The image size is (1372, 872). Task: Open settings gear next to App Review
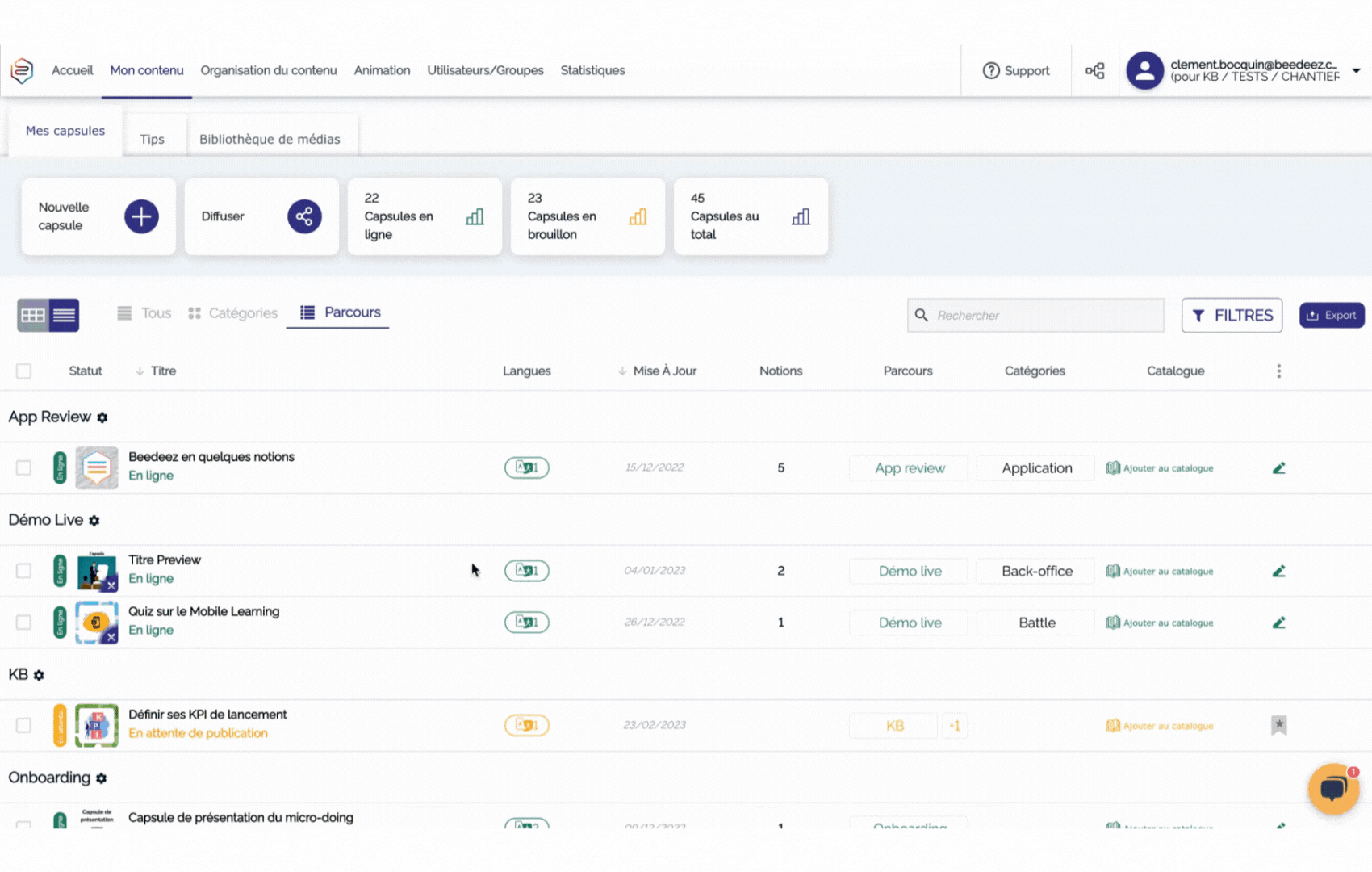pos(102,417)
